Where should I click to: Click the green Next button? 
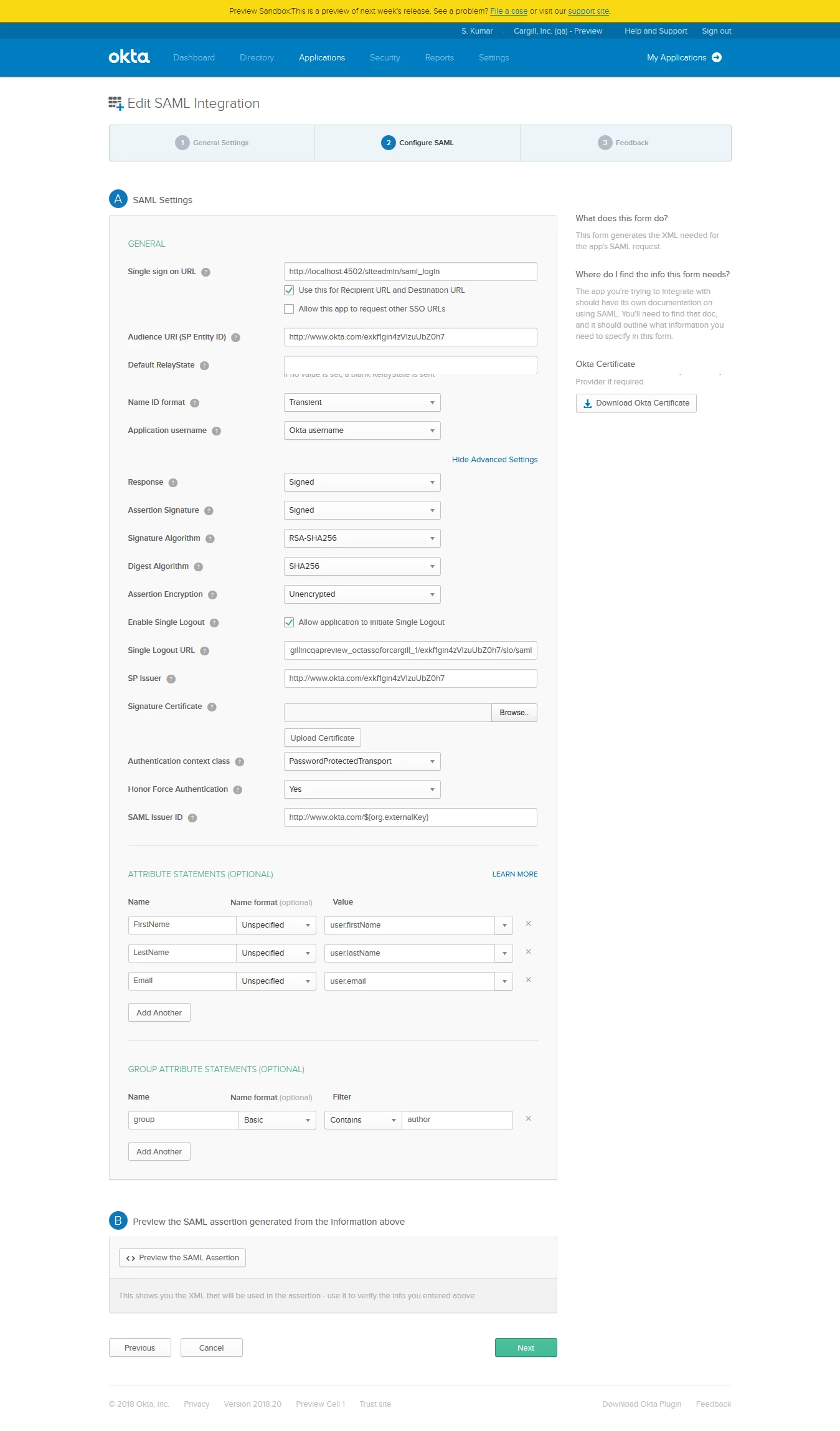(x=526, y=1348)
